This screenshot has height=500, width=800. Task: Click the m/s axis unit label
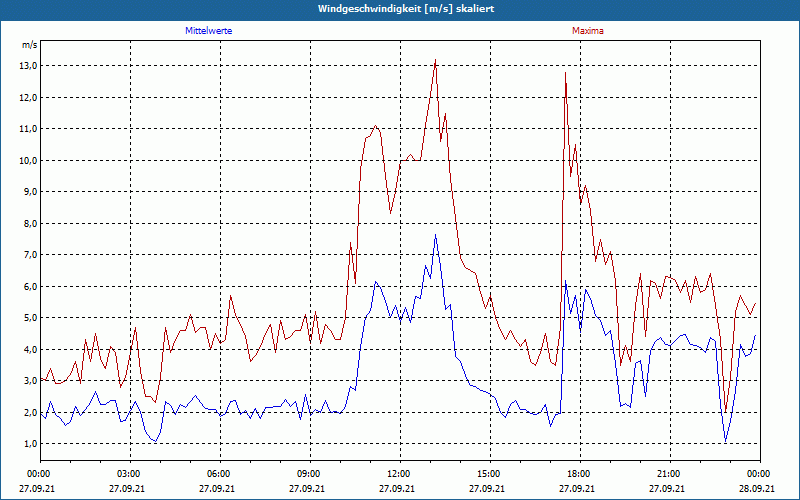click(29, 45)
